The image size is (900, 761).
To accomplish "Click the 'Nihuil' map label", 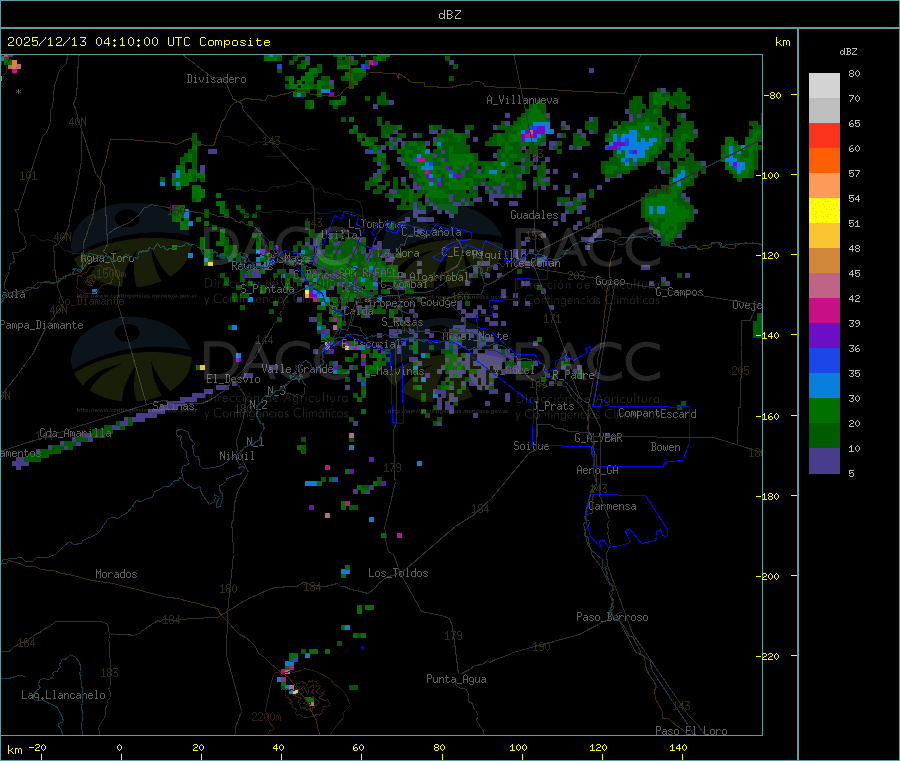I will 237,456.
